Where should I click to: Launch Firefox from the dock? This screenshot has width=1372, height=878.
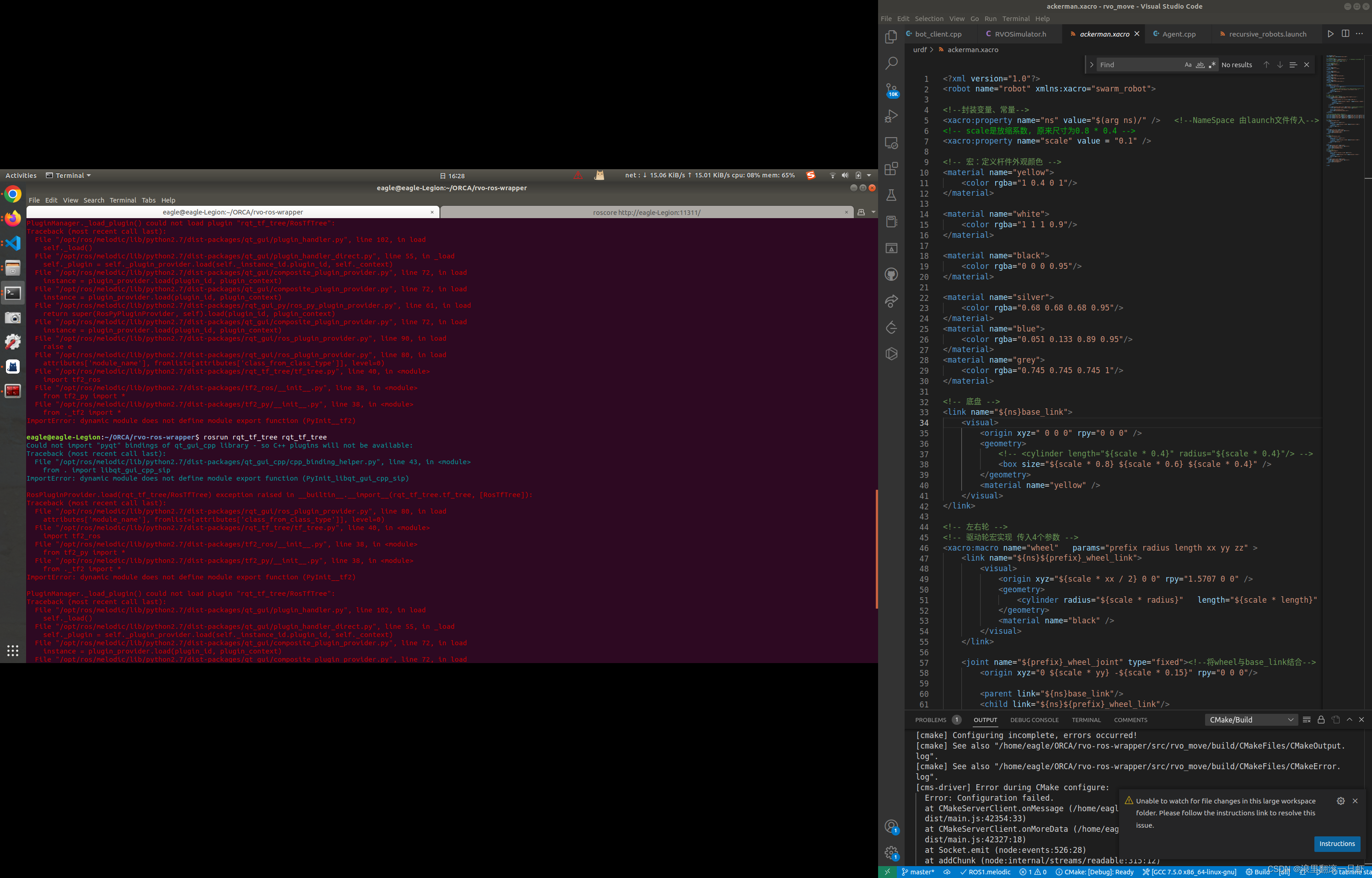click(x=12, y=219)
